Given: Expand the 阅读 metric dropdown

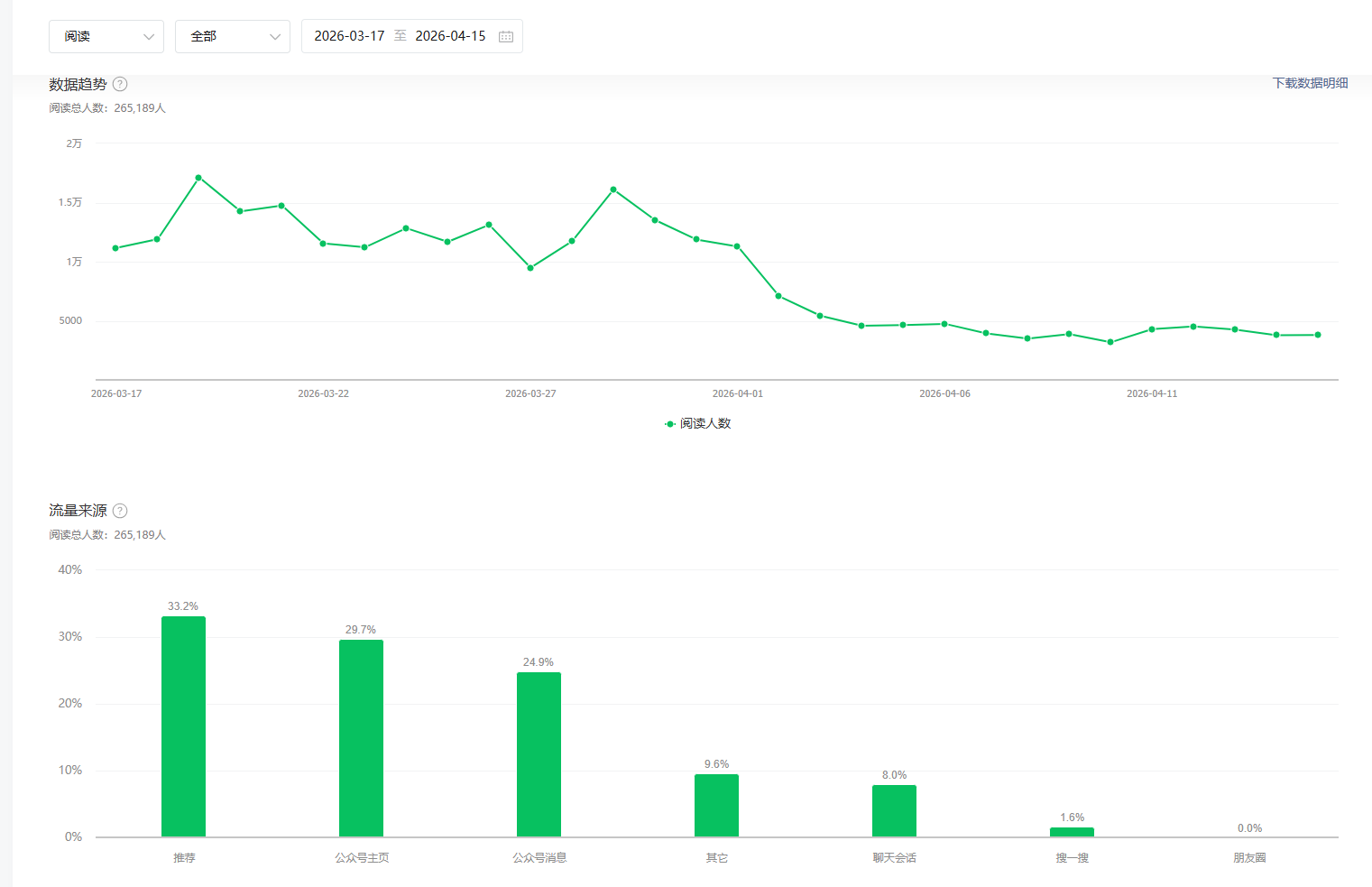Looking at the screenshot, I should (x=106, y=36).
